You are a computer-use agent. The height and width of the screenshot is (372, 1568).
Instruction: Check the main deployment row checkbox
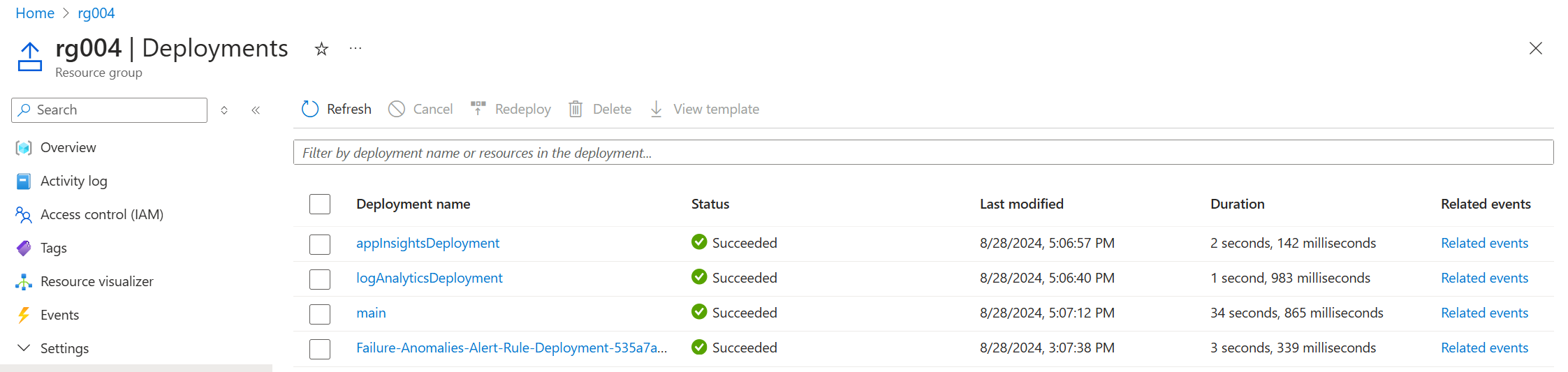(x=320, y=314)
